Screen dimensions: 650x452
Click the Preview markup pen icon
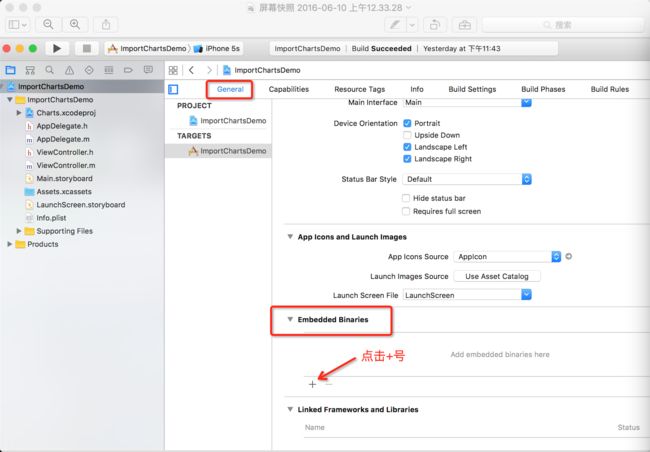395,25
